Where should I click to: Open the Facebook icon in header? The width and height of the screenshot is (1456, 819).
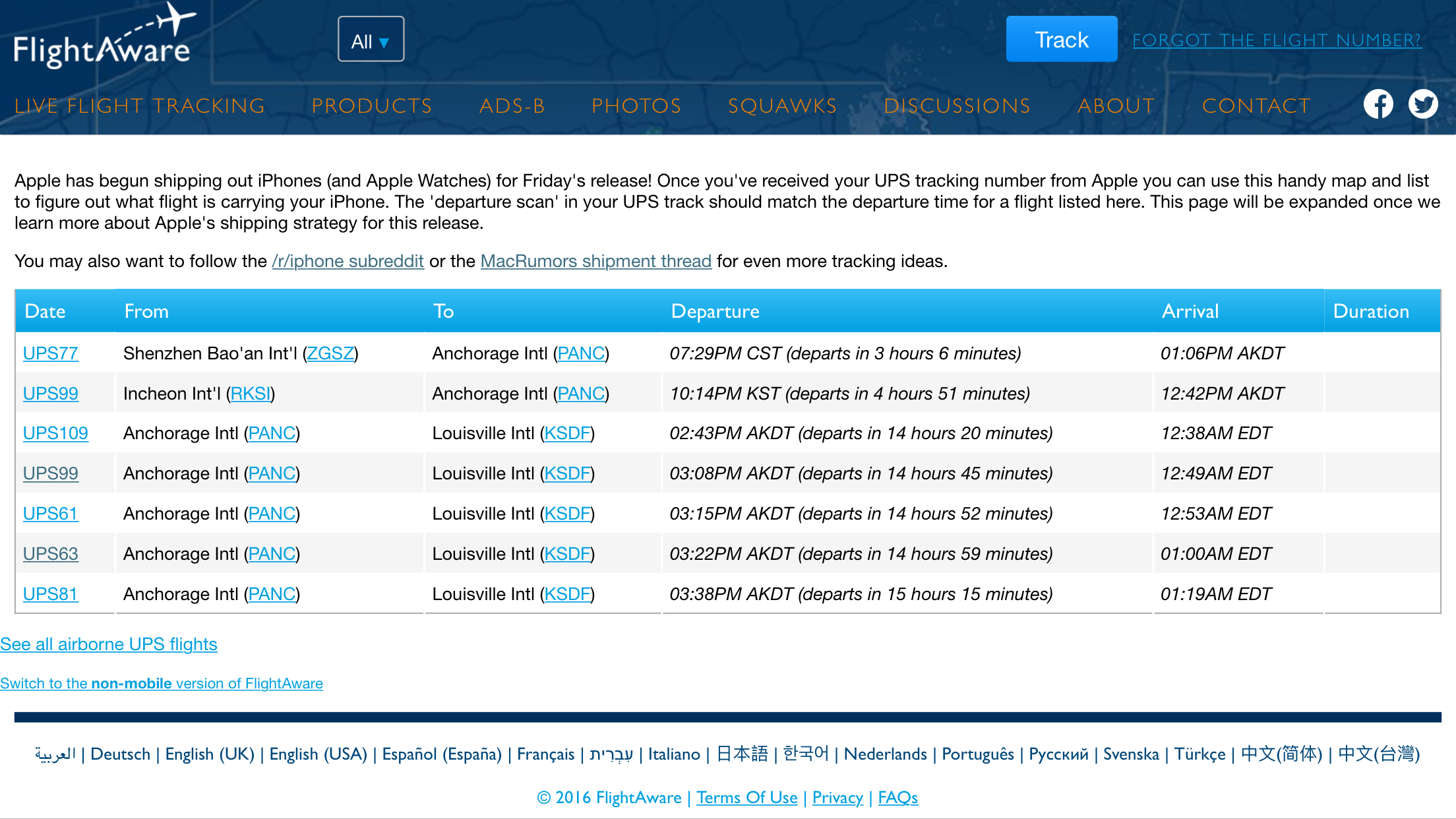(1378, 104)
